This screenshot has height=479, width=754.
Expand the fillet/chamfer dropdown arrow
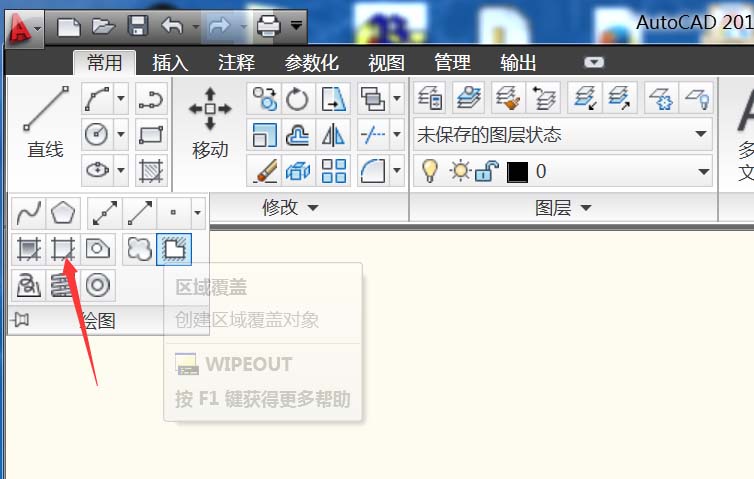397,170
